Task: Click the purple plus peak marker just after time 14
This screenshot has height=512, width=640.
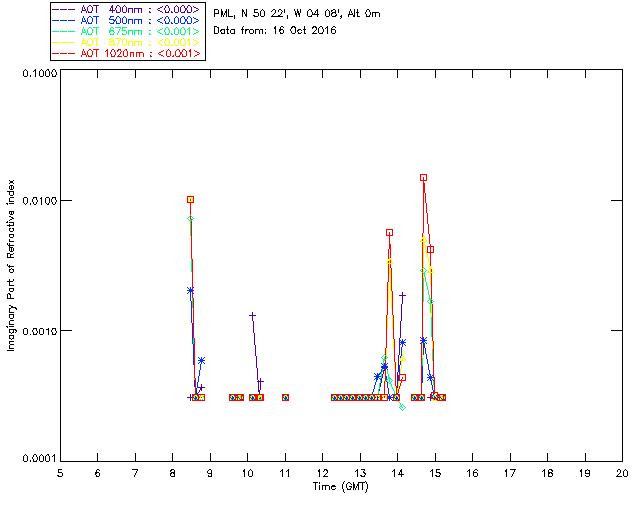Action: (x=402, y=295)
